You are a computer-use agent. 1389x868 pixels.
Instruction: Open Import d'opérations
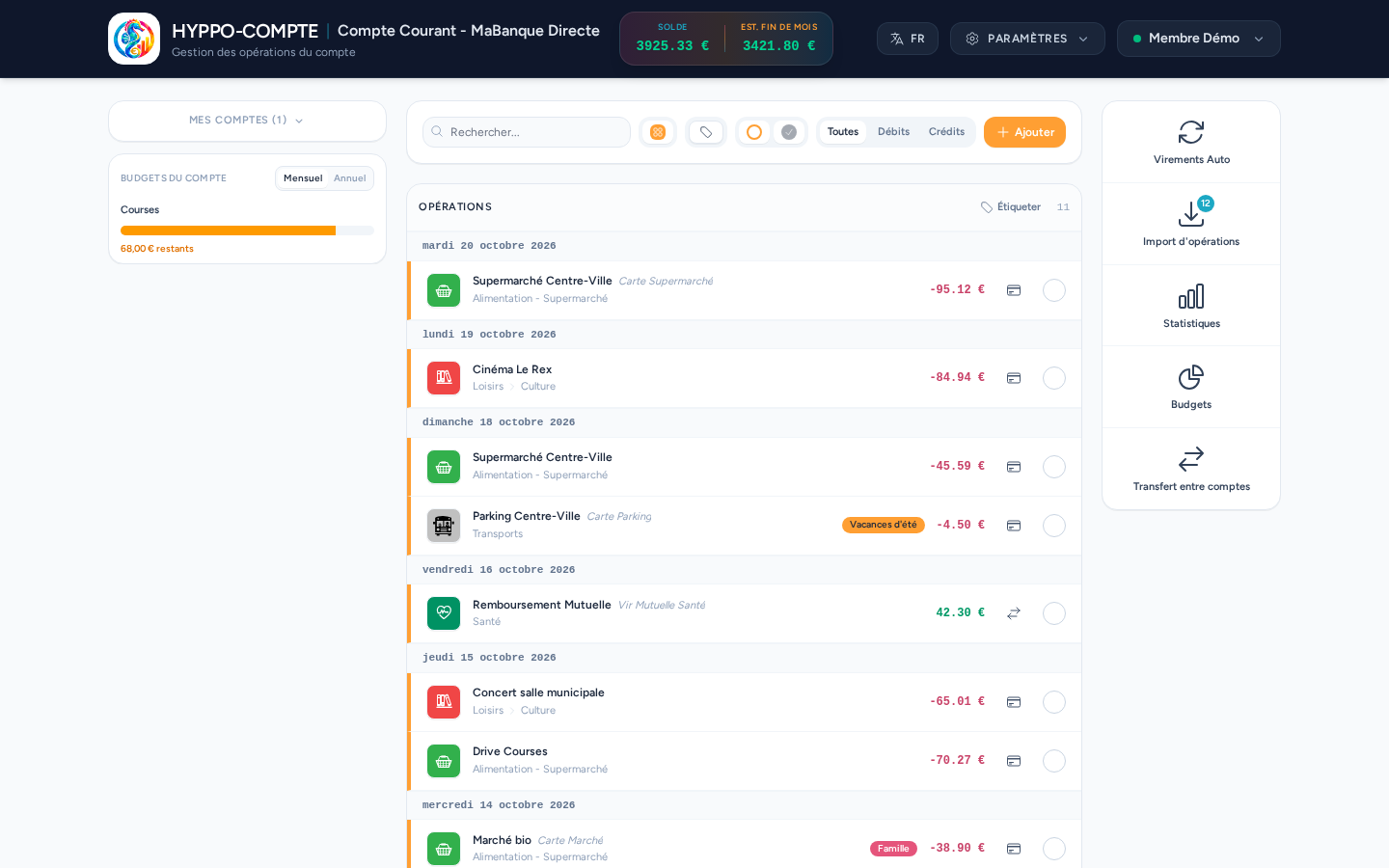click(x=1191, y=224)
